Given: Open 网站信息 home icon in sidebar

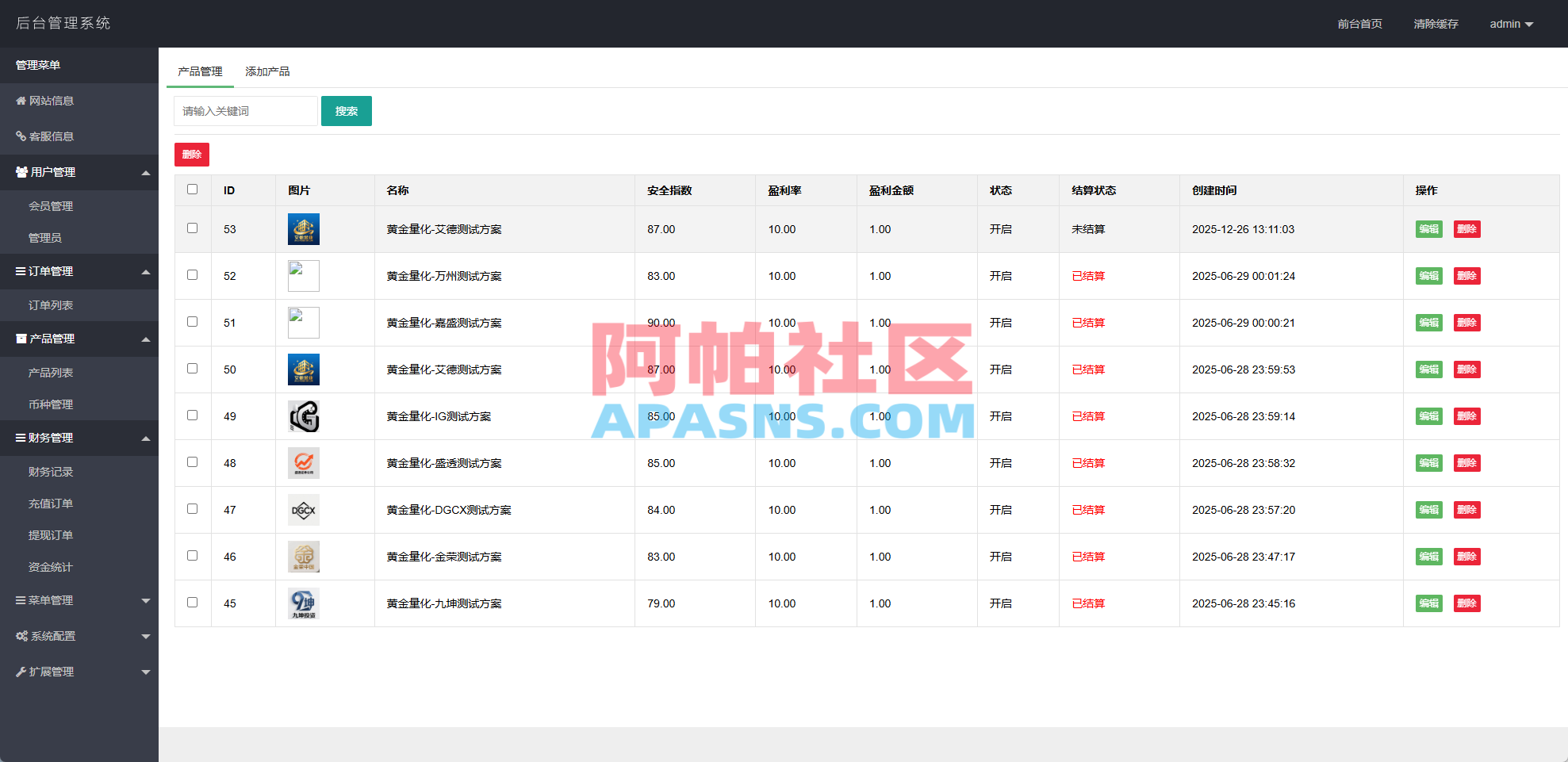Looking at the screenshot, I should [x=21, y=101].
